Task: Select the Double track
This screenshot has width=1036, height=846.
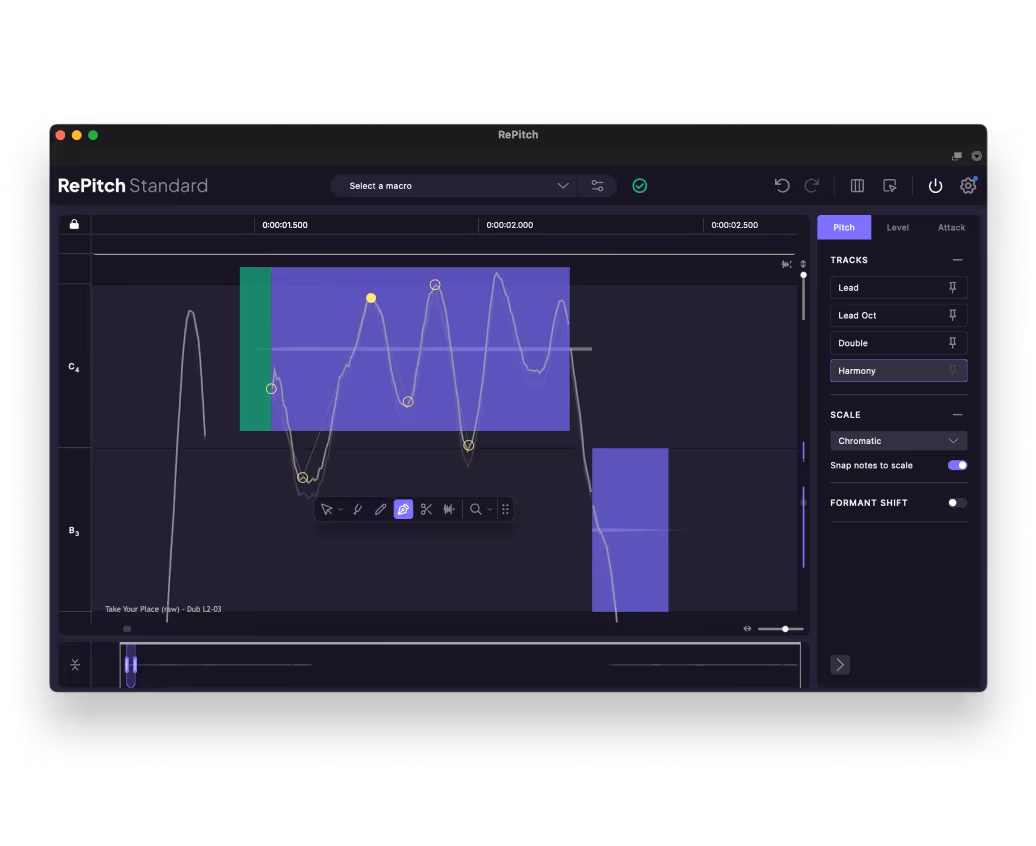Action: [899, 343]
